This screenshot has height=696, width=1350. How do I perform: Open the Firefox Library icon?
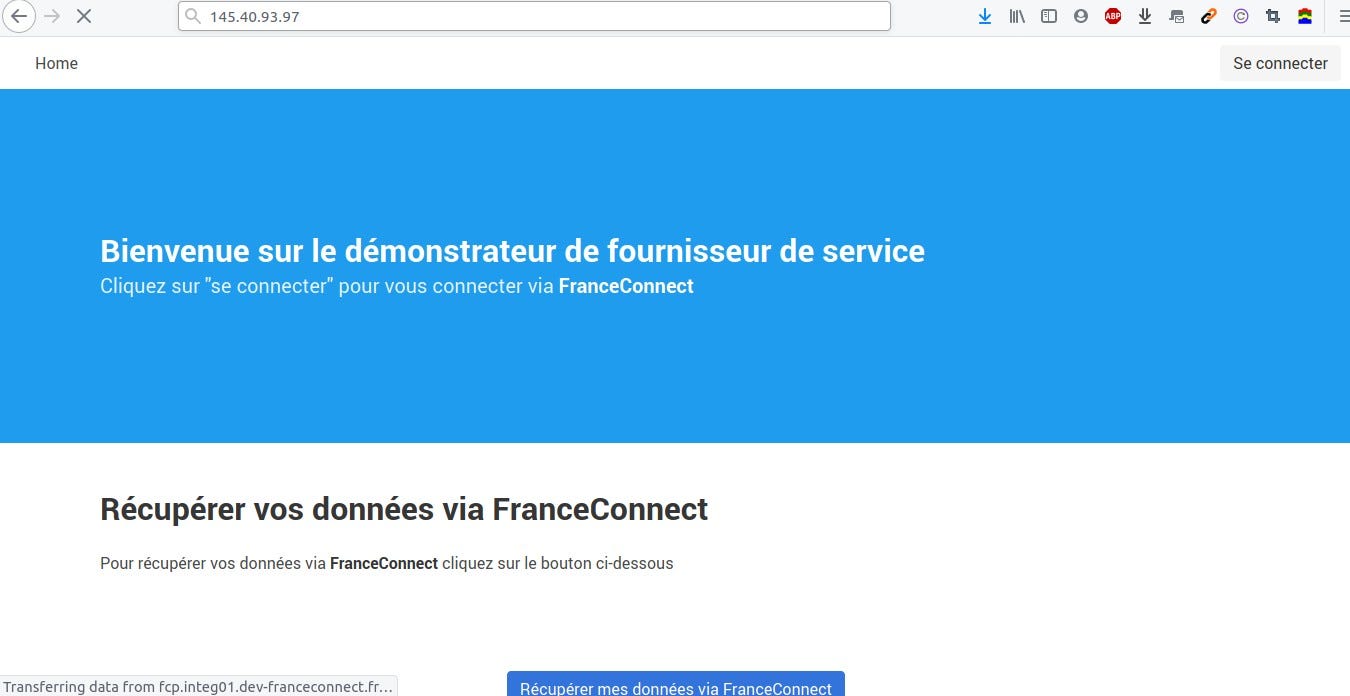(x=1017, y=16)
